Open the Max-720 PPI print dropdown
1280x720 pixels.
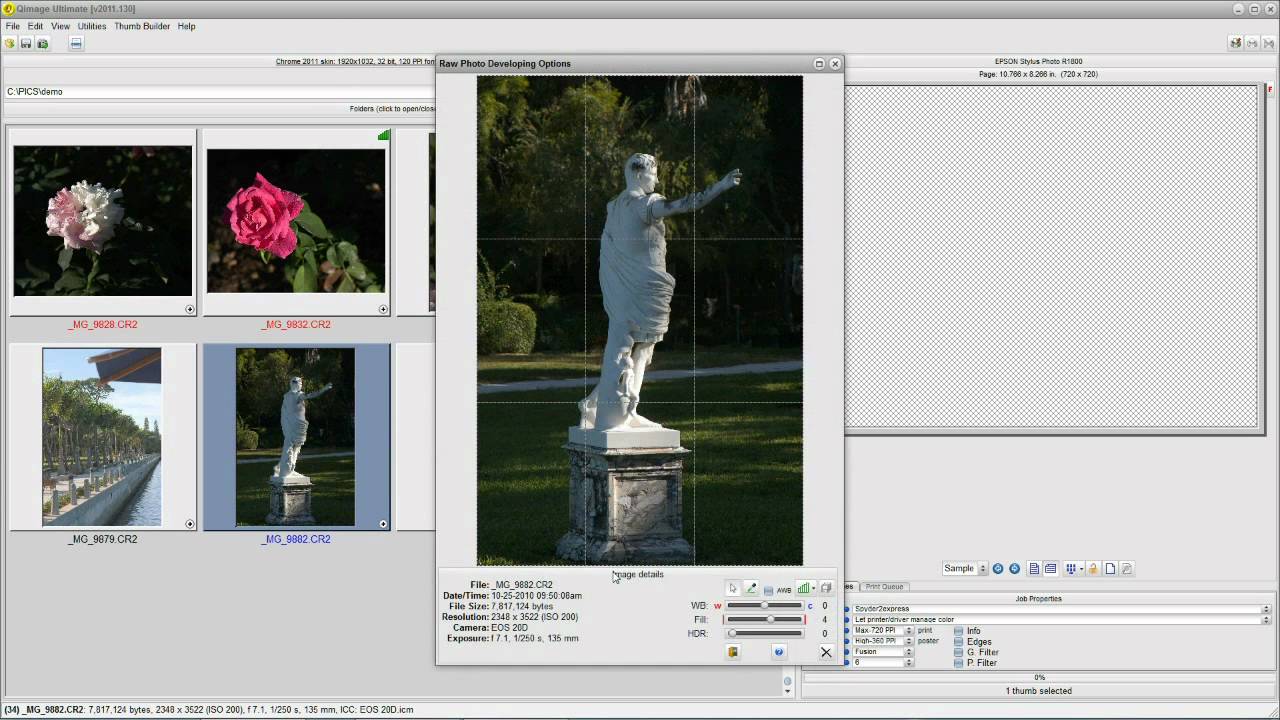(883, 631)
